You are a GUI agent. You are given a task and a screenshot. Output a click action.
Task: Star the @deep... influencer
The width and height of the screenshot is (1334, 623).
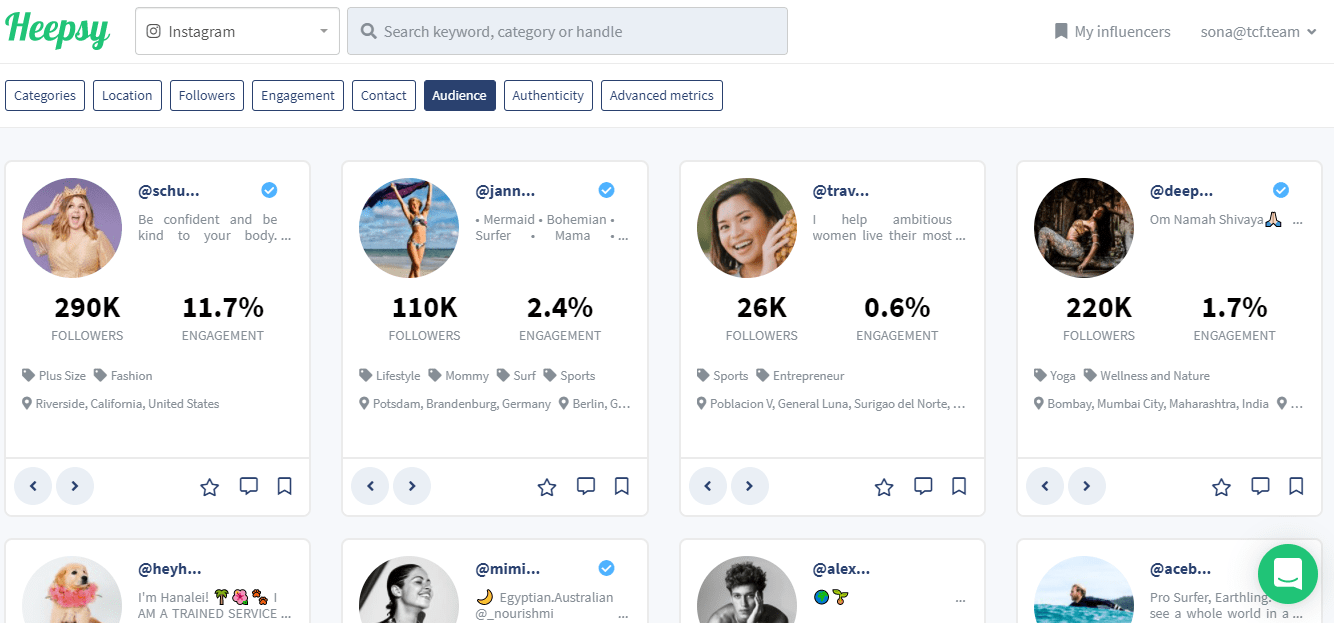tap(1221, 487)
